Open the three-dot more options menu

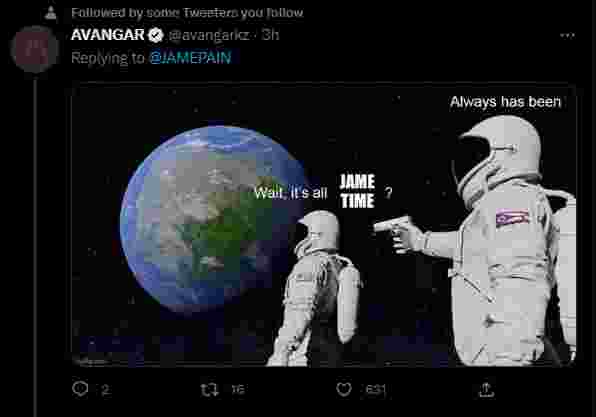(567, 35)
